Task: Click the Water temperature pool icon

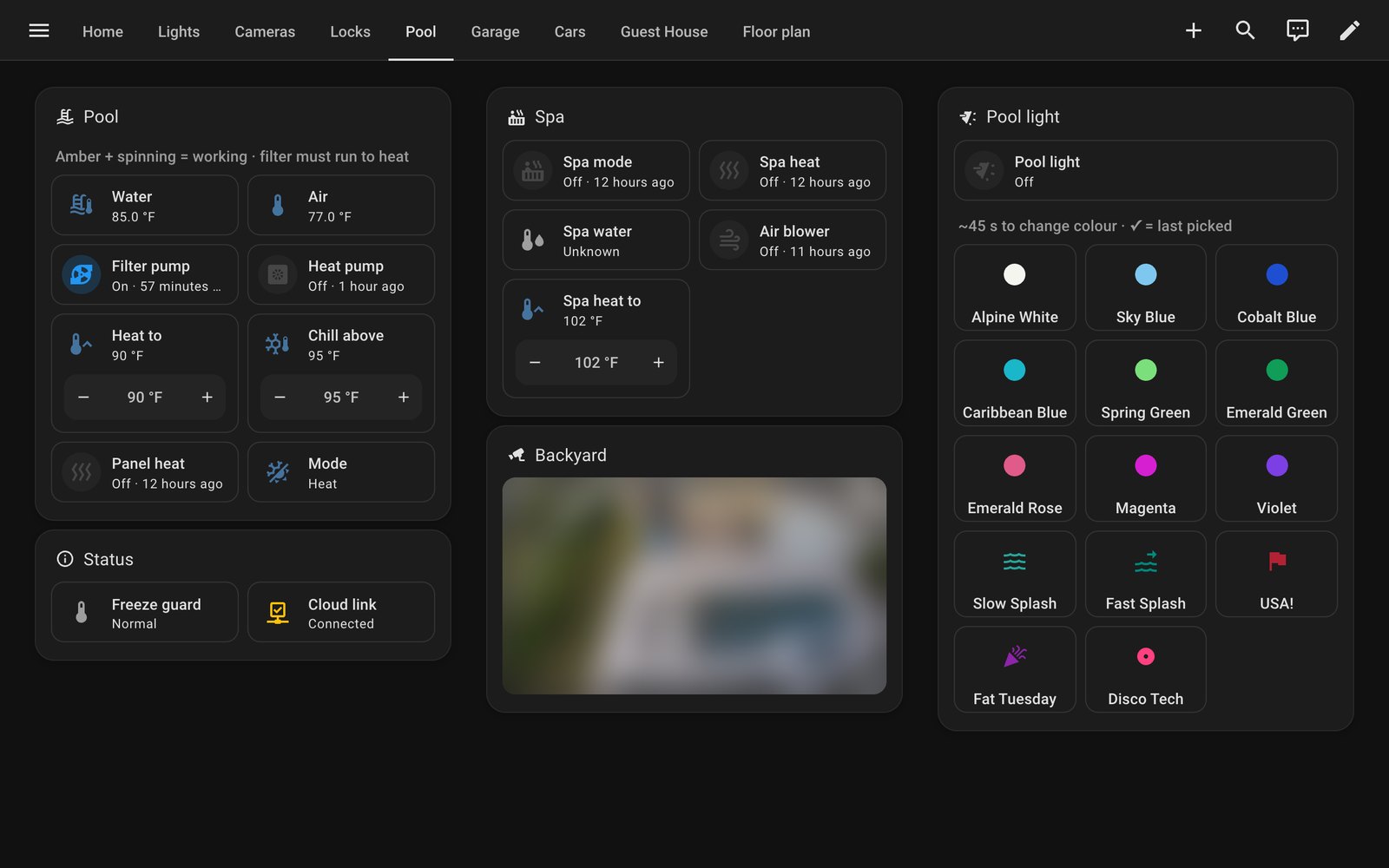Action: pyautogui.click(x=82, y=206)
